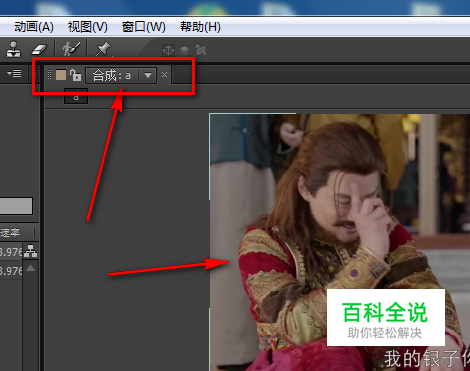Screen dimensions: 470x371
Task: Close the 合成: a viewer panel
Action: (164, 75)
